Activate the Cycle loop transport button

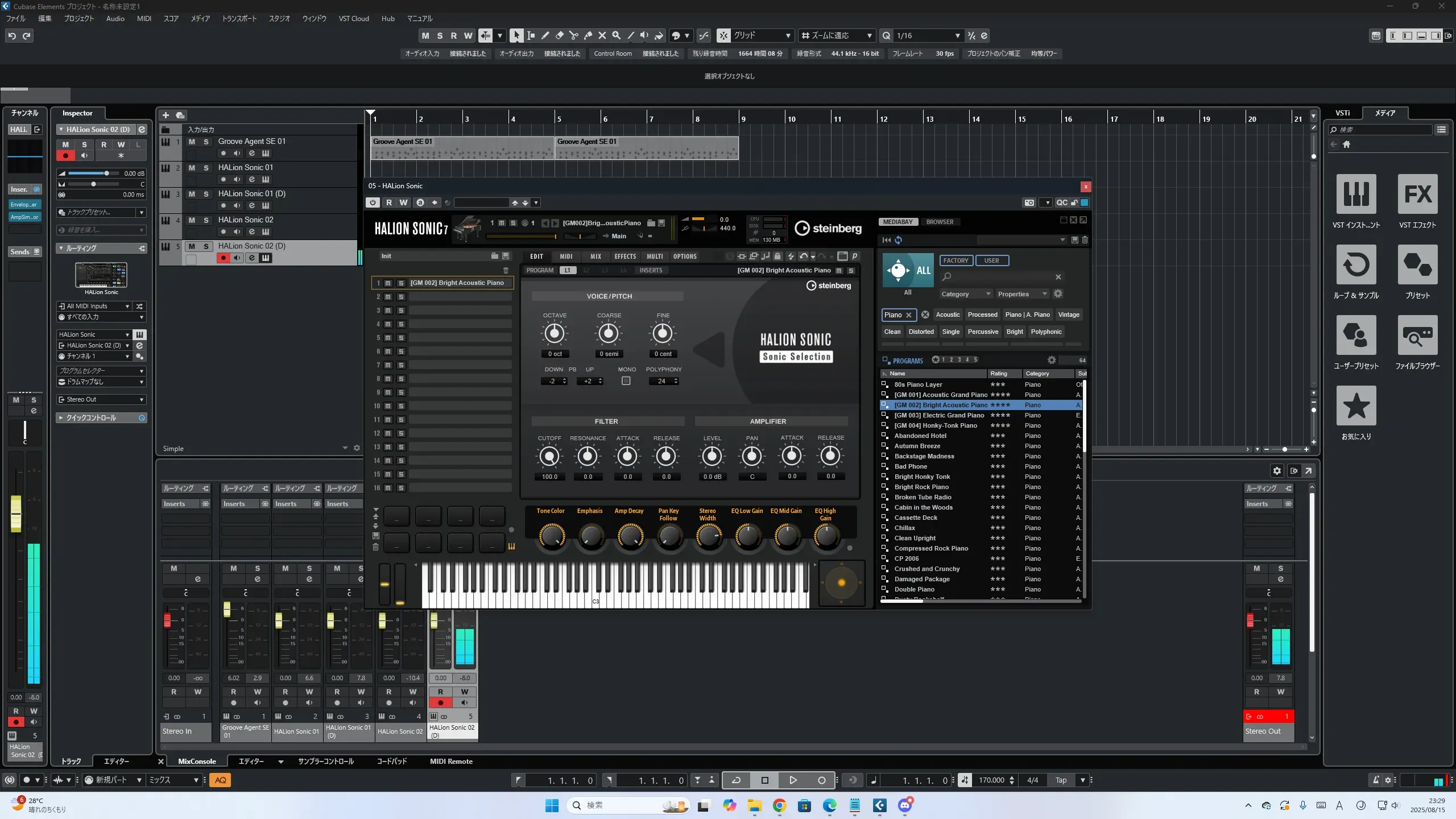tap(736, 780)
